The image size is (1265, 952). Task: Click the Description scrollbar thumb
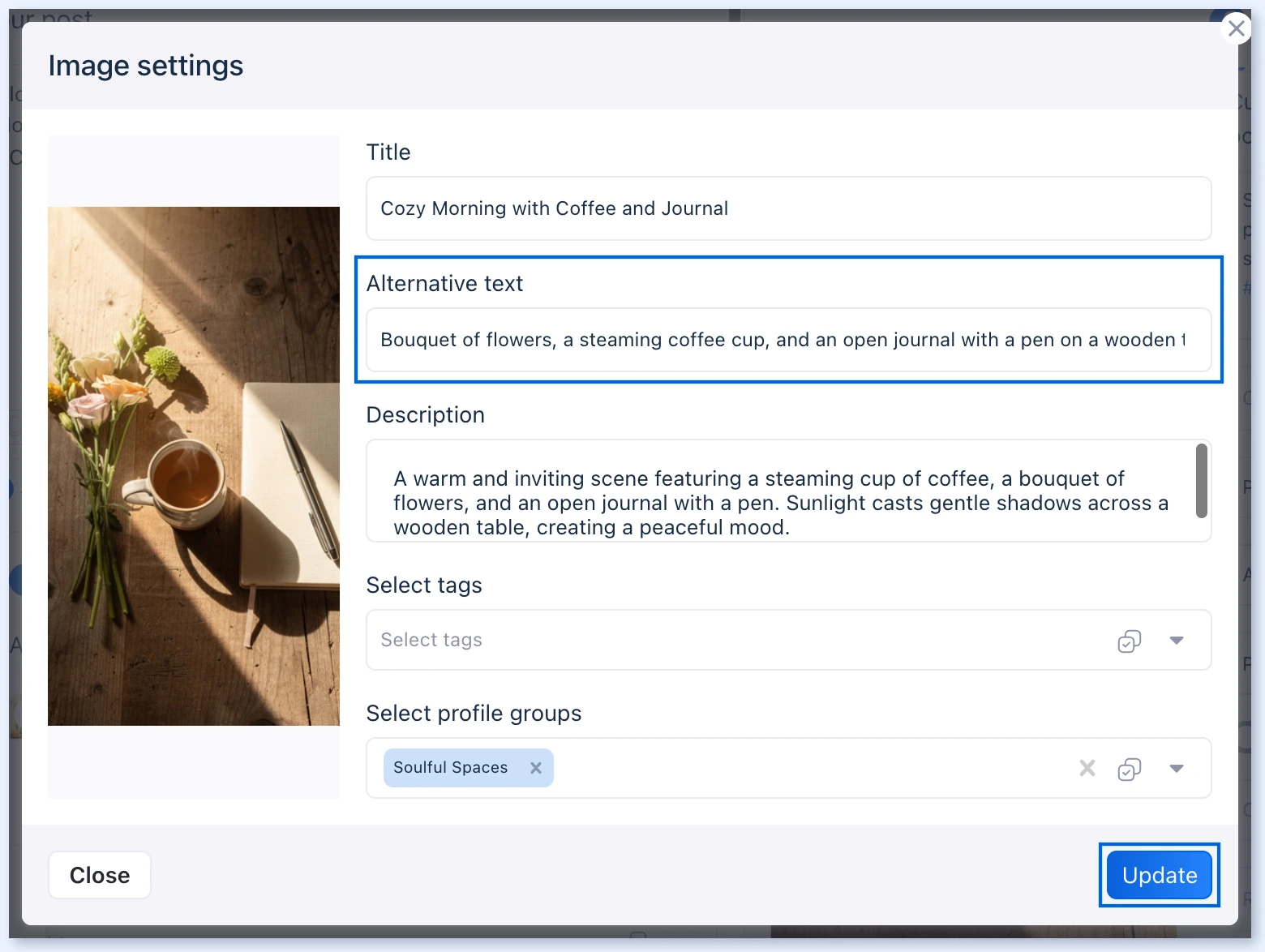(1201, 480)
